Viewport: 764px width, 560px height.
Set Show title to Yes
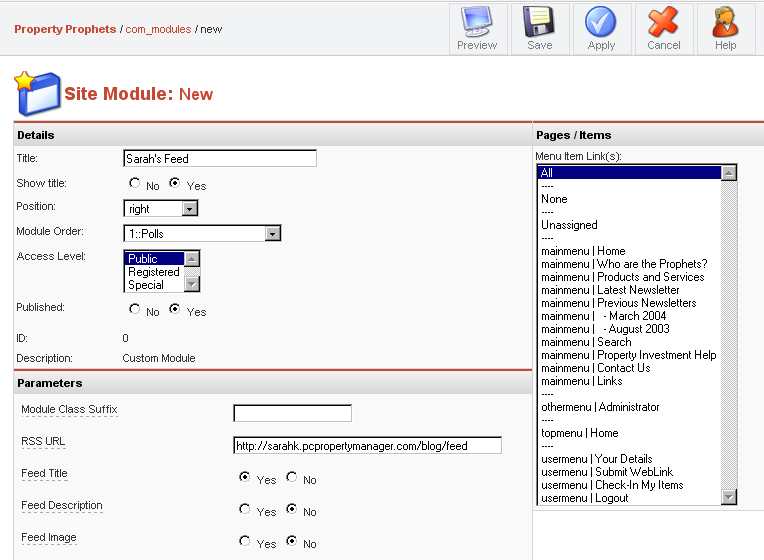174,183
